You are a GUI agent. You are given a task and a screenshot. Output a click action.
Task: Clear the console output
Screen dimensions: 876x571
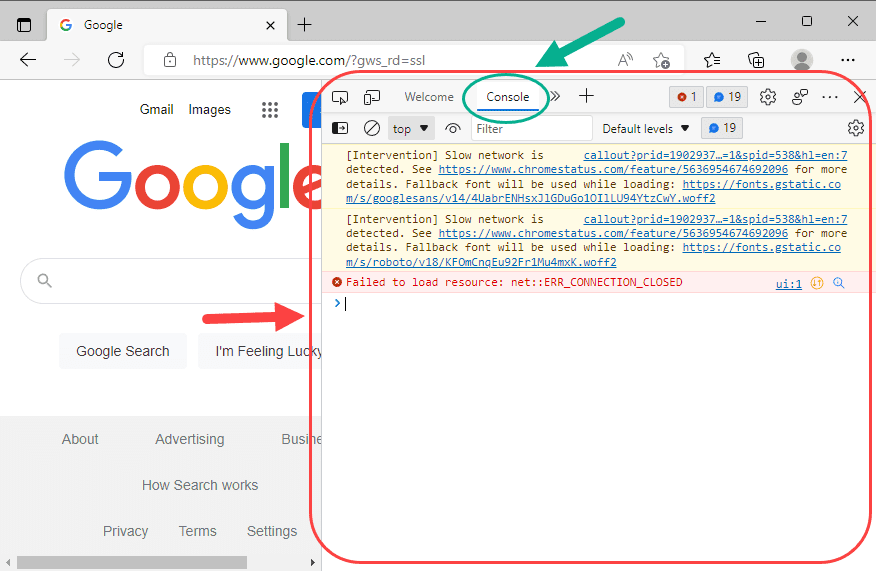tap(372, 129)
